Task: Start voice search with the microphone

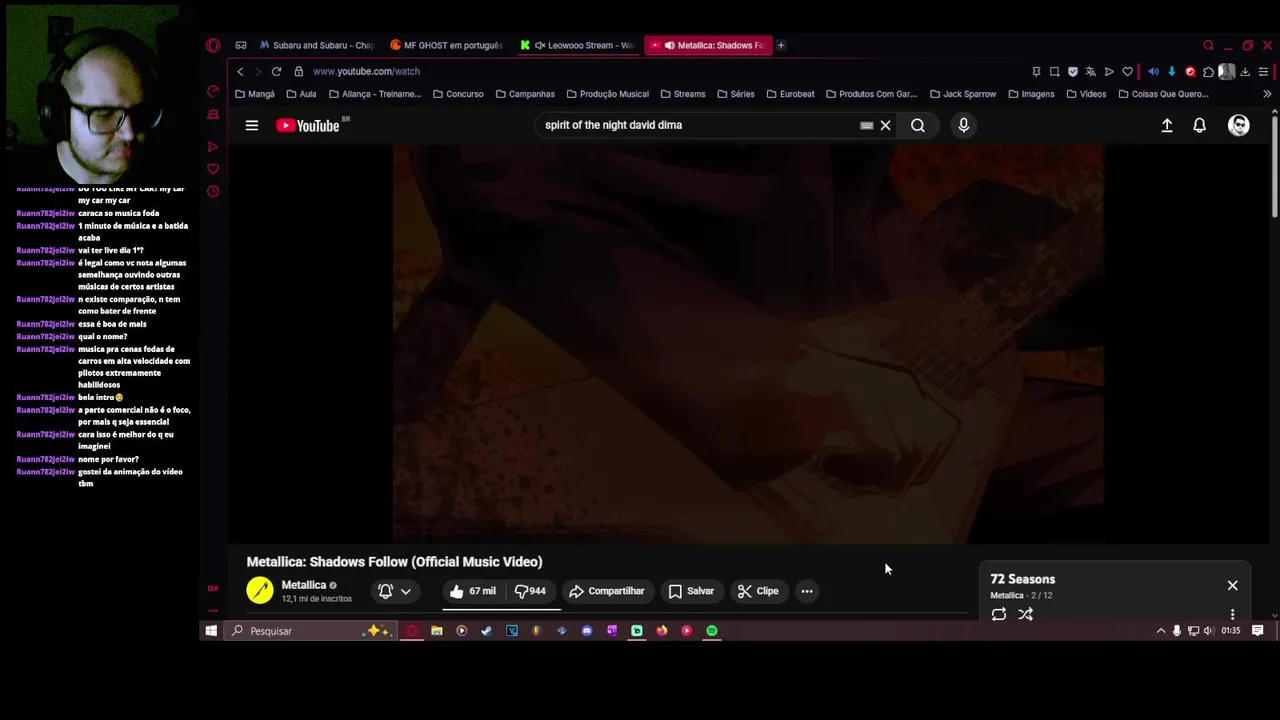Action: [x=964, y=125]
